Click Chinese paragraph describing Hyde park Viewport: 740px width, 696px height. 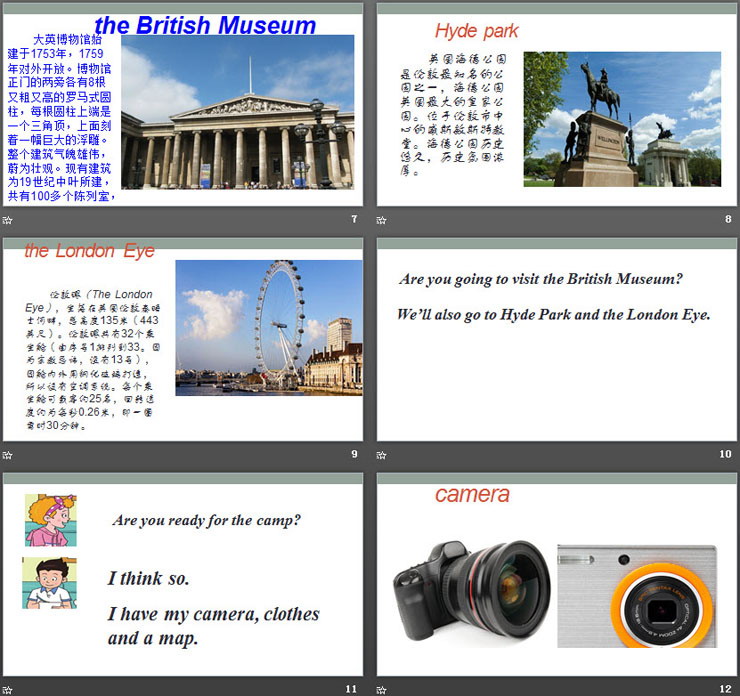(x=453, y=115)
